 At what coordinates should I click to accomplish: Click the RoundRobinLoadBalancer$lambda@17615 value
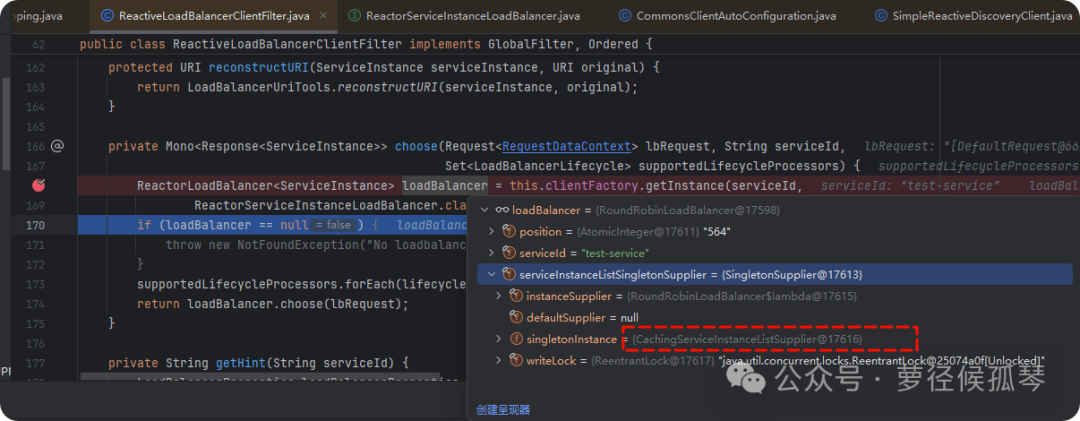click(x=740, y=296)
